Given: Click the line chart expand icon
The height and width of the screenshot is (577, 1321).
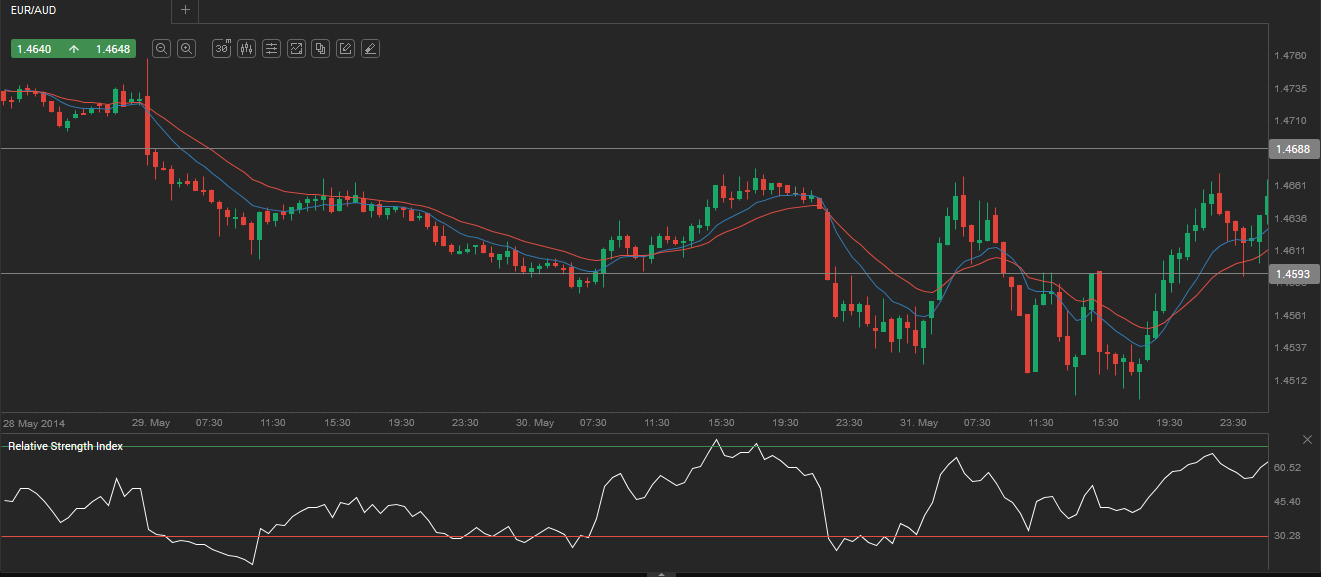Looking at the screenshot, I should 296,48.
